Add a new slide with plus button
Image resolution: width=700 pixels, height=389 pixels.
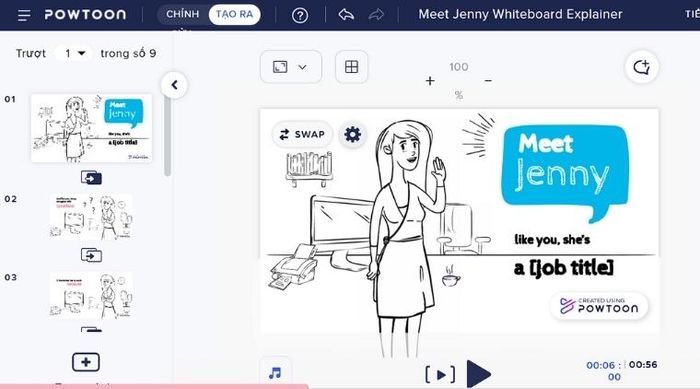[86, 362]
